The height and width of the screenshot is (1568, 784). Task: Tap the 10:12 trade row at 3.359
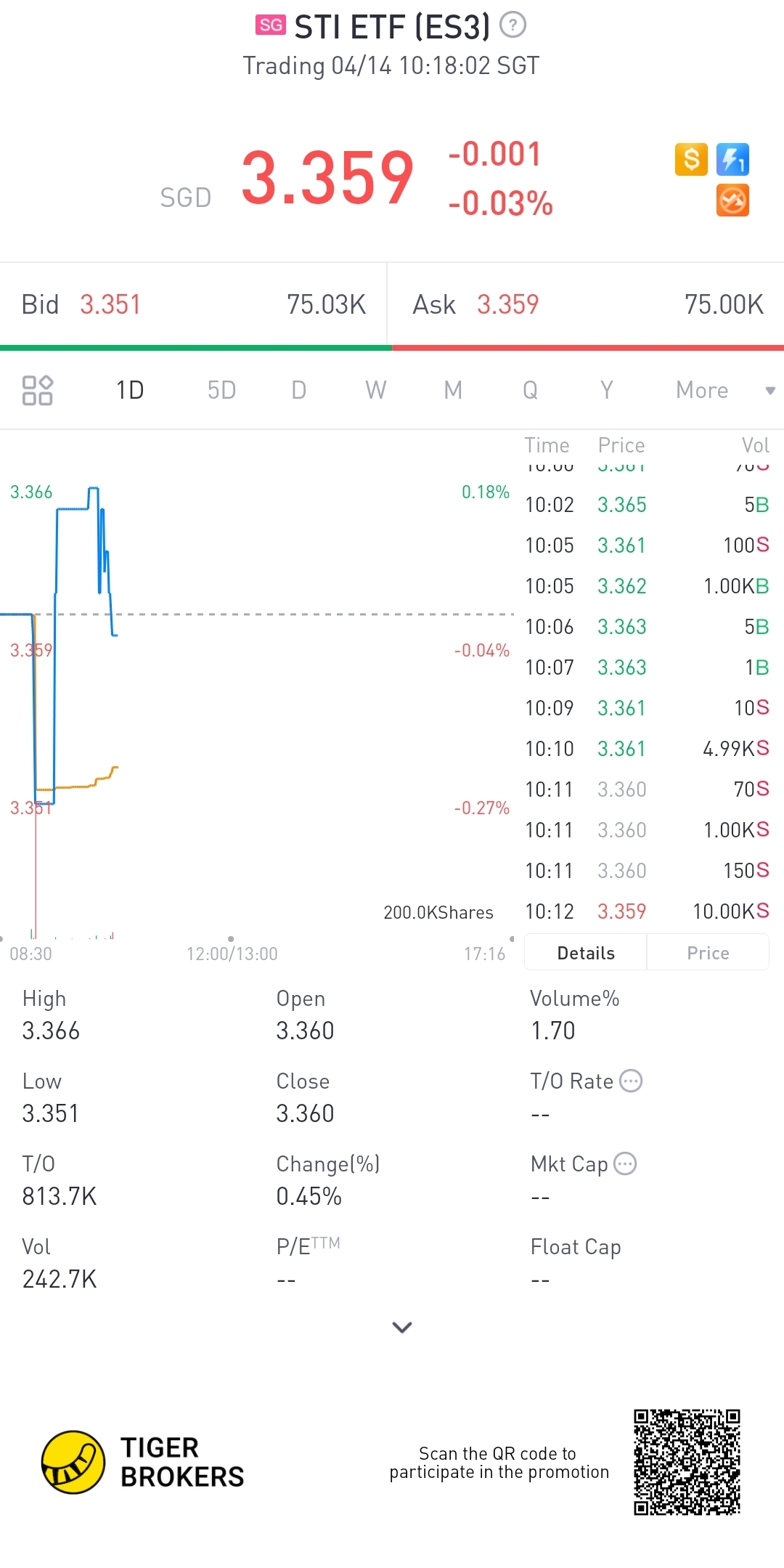click(646, 911)
